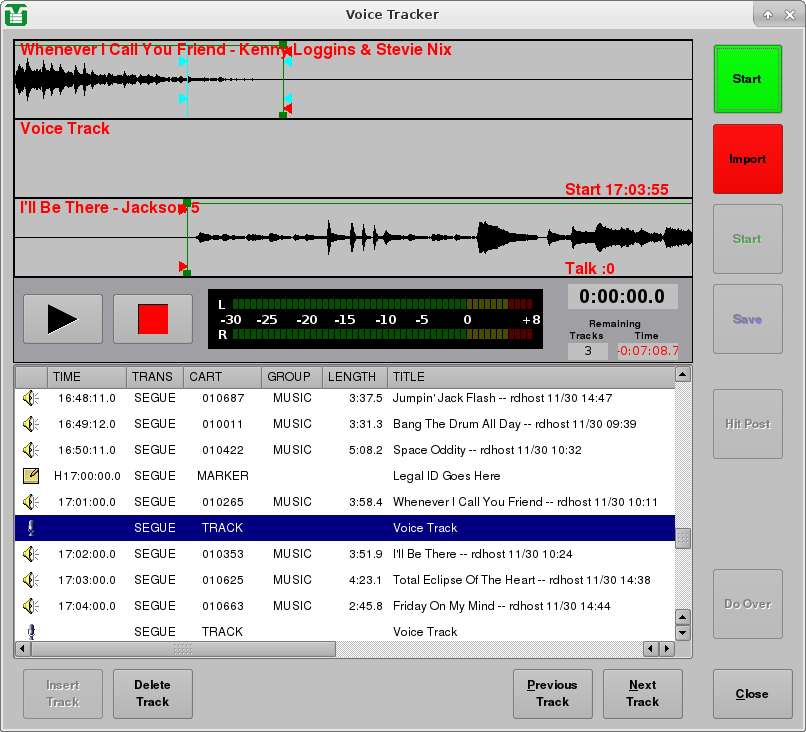The height and width of the screenshot is (732, 806).
Task: Click the speaker icon beside I'll Be There
Action: click(29, 553)
